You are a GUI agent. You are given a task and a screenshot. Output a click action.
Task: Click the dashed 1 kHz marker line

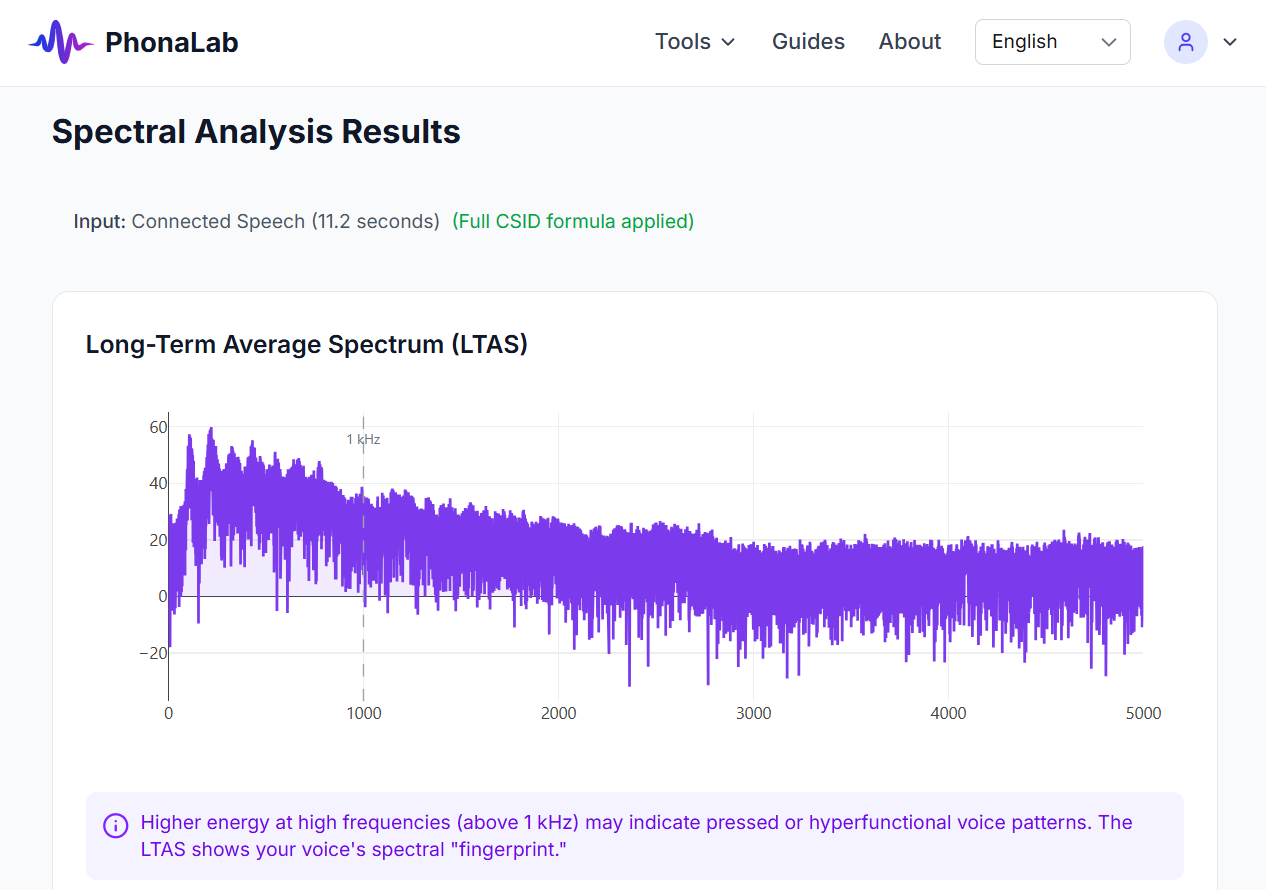point(364,550)
